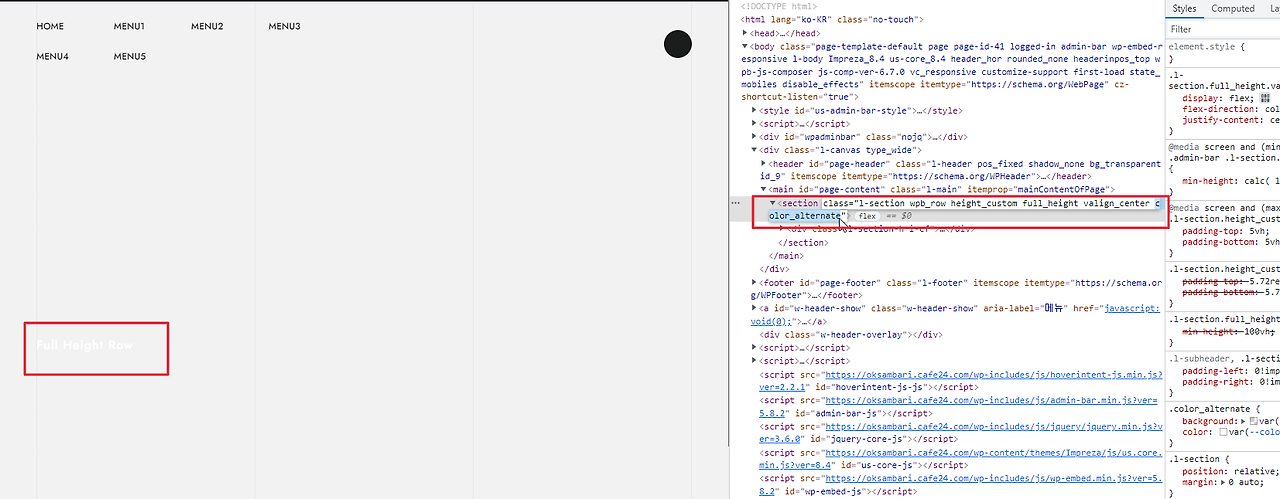1280x499 pixels.
Task: Select the closing </main> tag row
Action: pos(788,256)
